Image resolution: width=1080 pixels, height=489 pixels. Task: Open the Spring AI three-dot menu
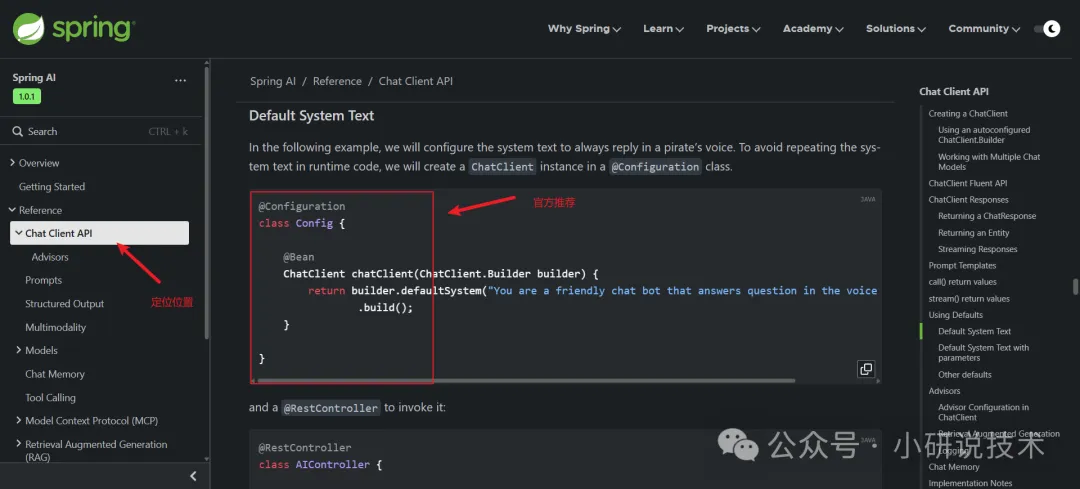[180, 81]
